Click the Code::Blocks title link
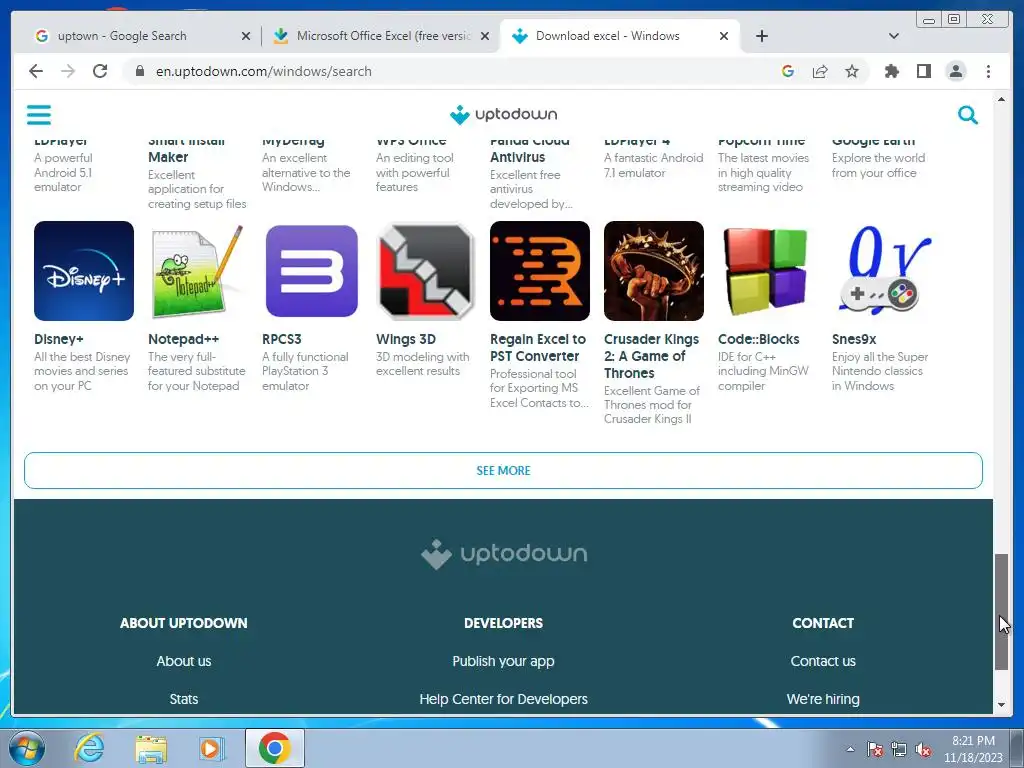Image resolution: width=1024 pixels, height=768 pixels. [759, 339]
